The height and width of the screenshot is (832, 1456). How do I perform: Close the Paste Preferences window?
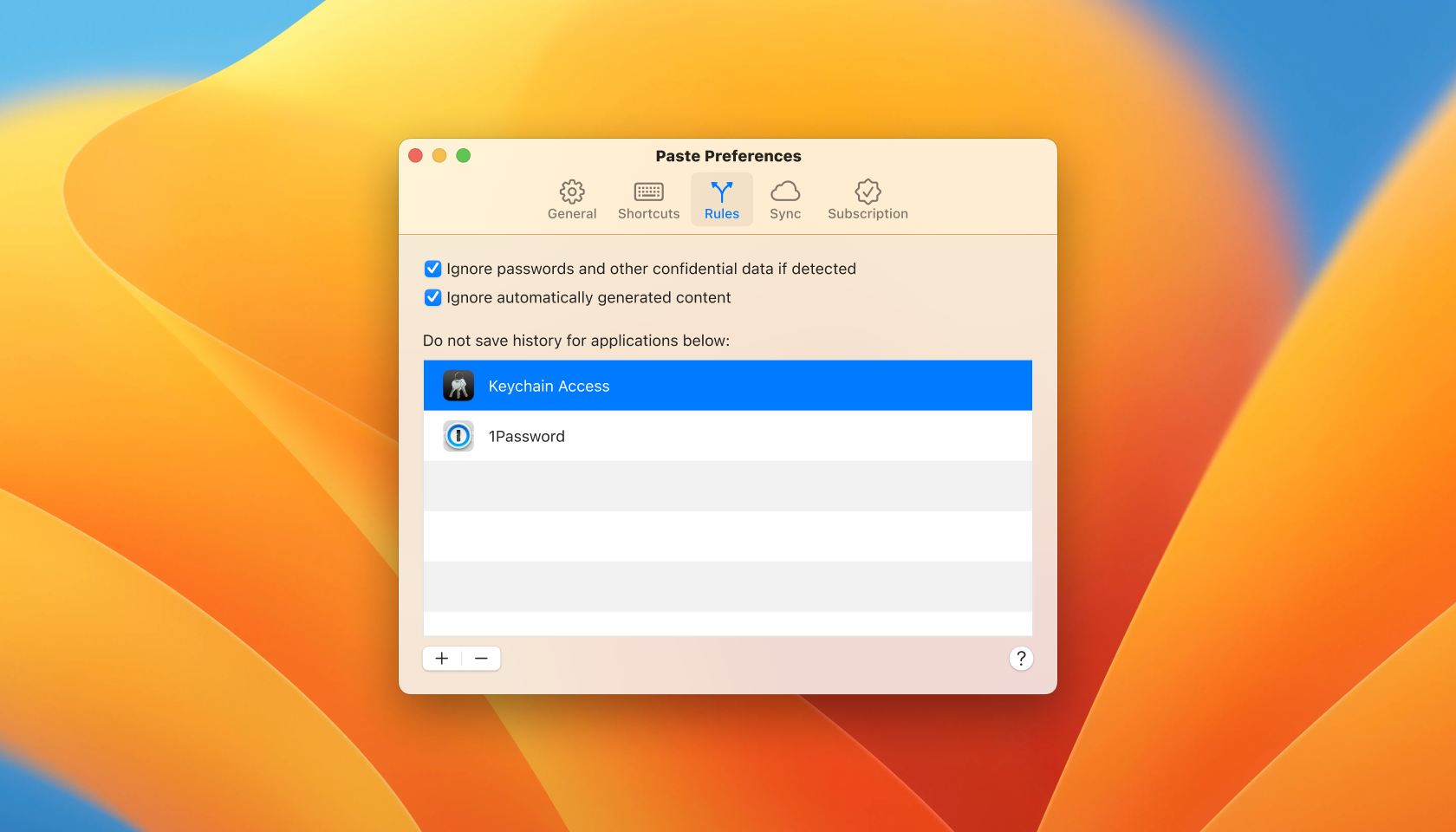pyautogui.click(x=415, y=155)
